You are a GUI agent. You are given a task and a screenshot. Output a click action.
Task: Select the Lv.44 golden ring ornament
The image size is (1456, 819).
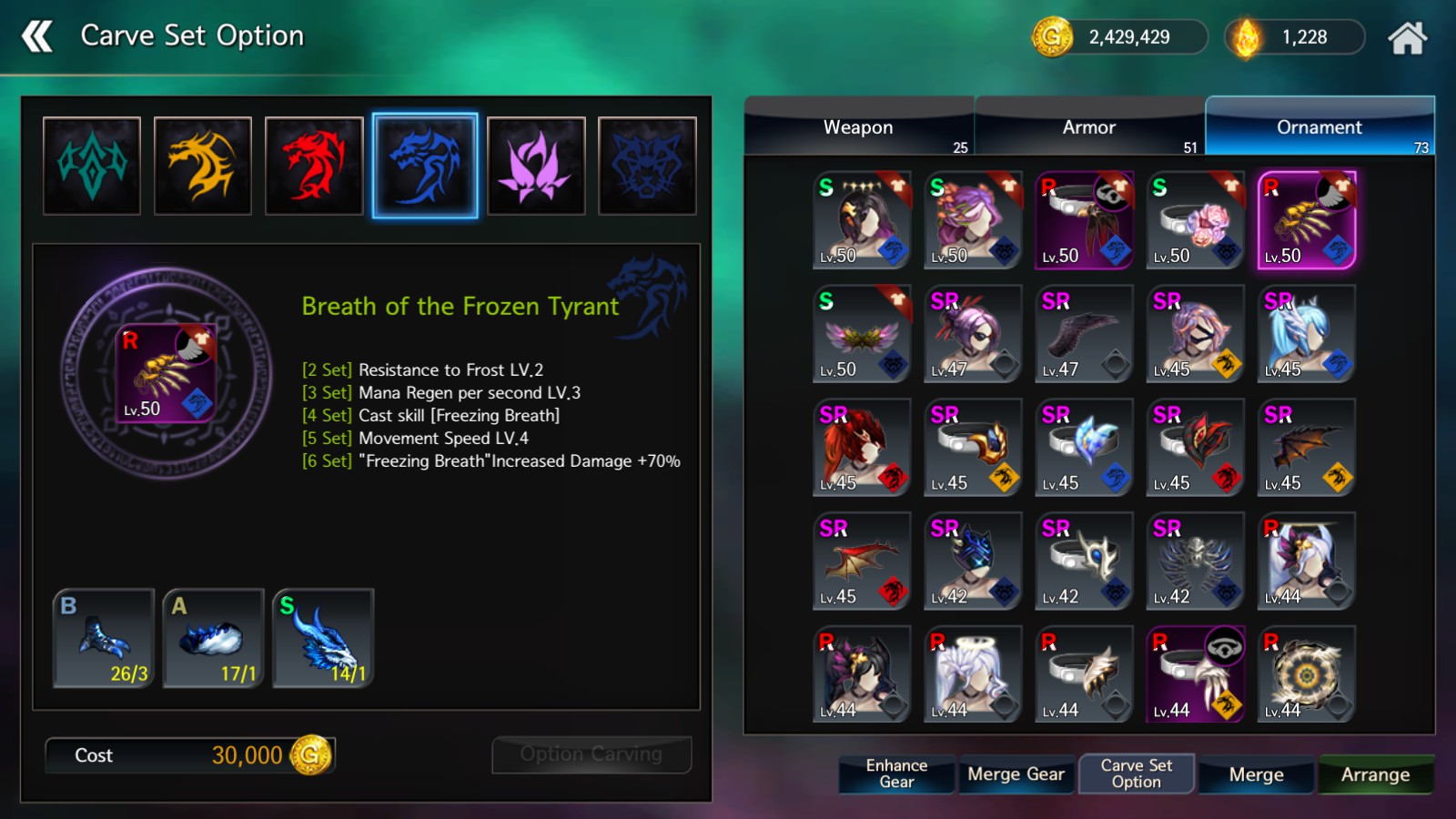click(1306, 674)
